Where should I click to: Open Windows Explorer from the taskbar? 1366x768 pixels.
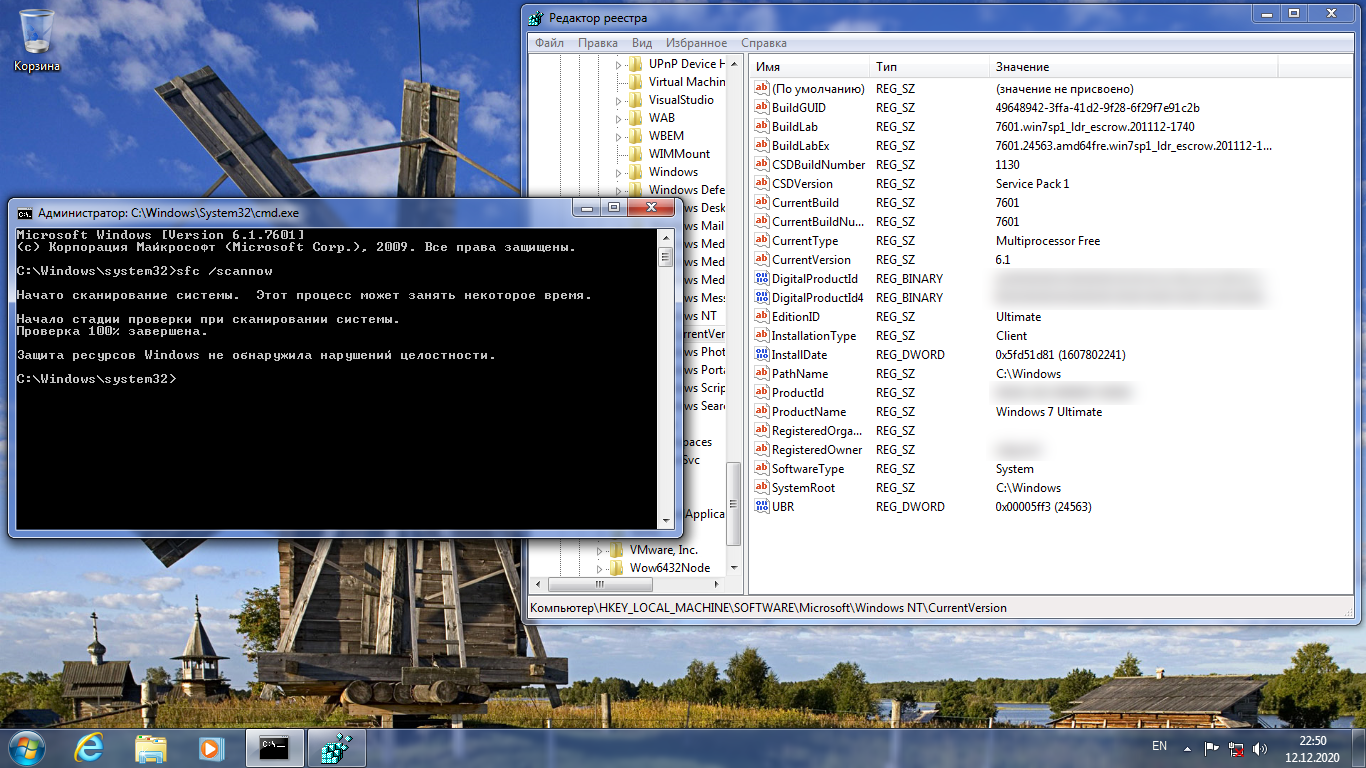tap(151, 748)
